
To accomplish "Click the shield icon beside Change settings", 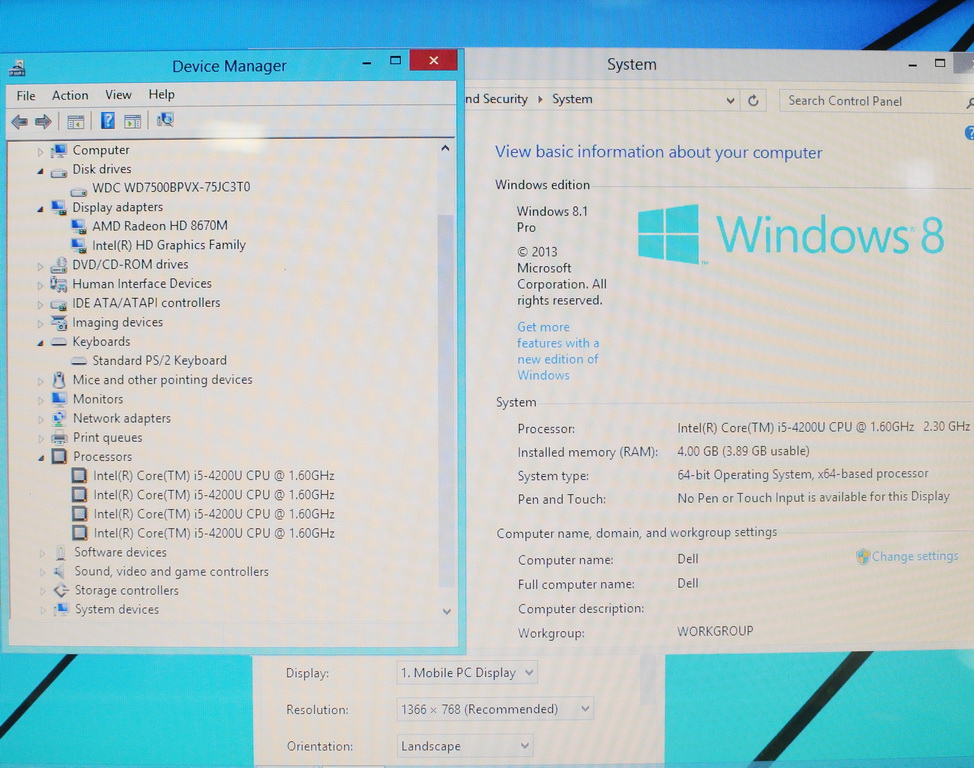I will (863, 557).
